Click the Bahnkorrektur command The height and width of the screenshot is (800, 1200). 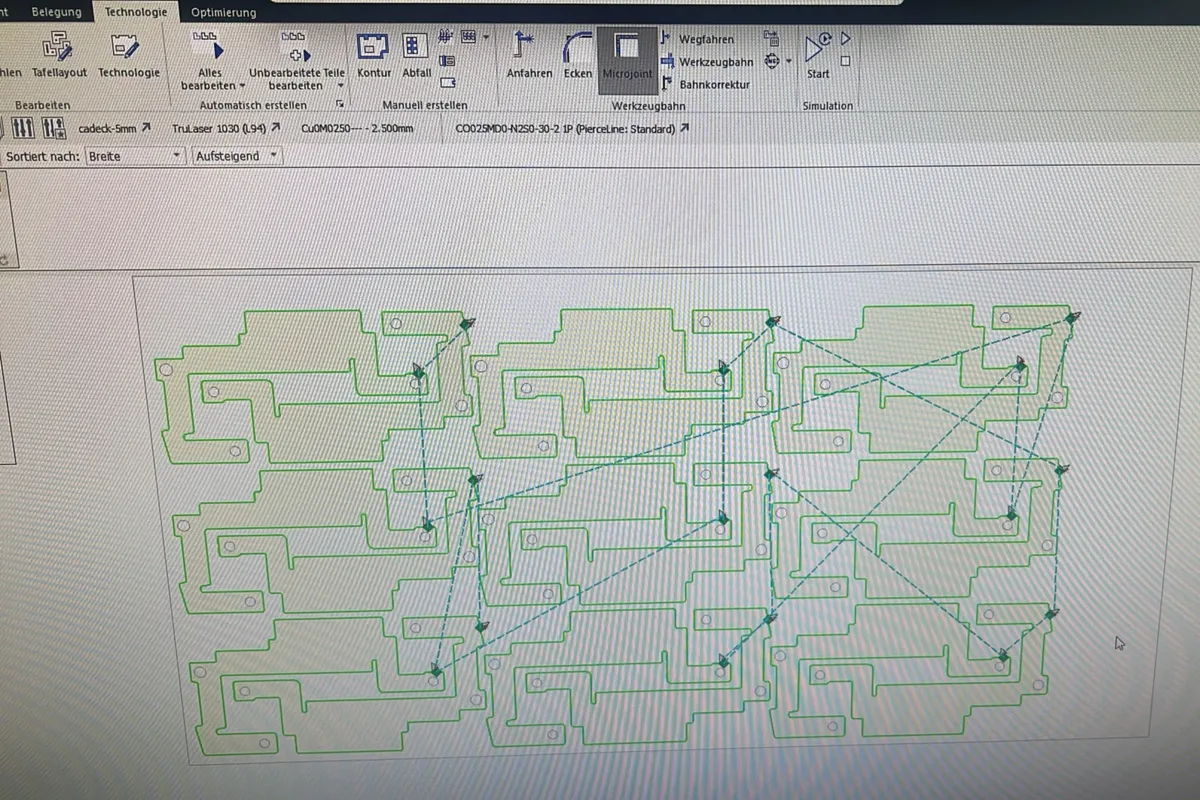pos(706,85)
